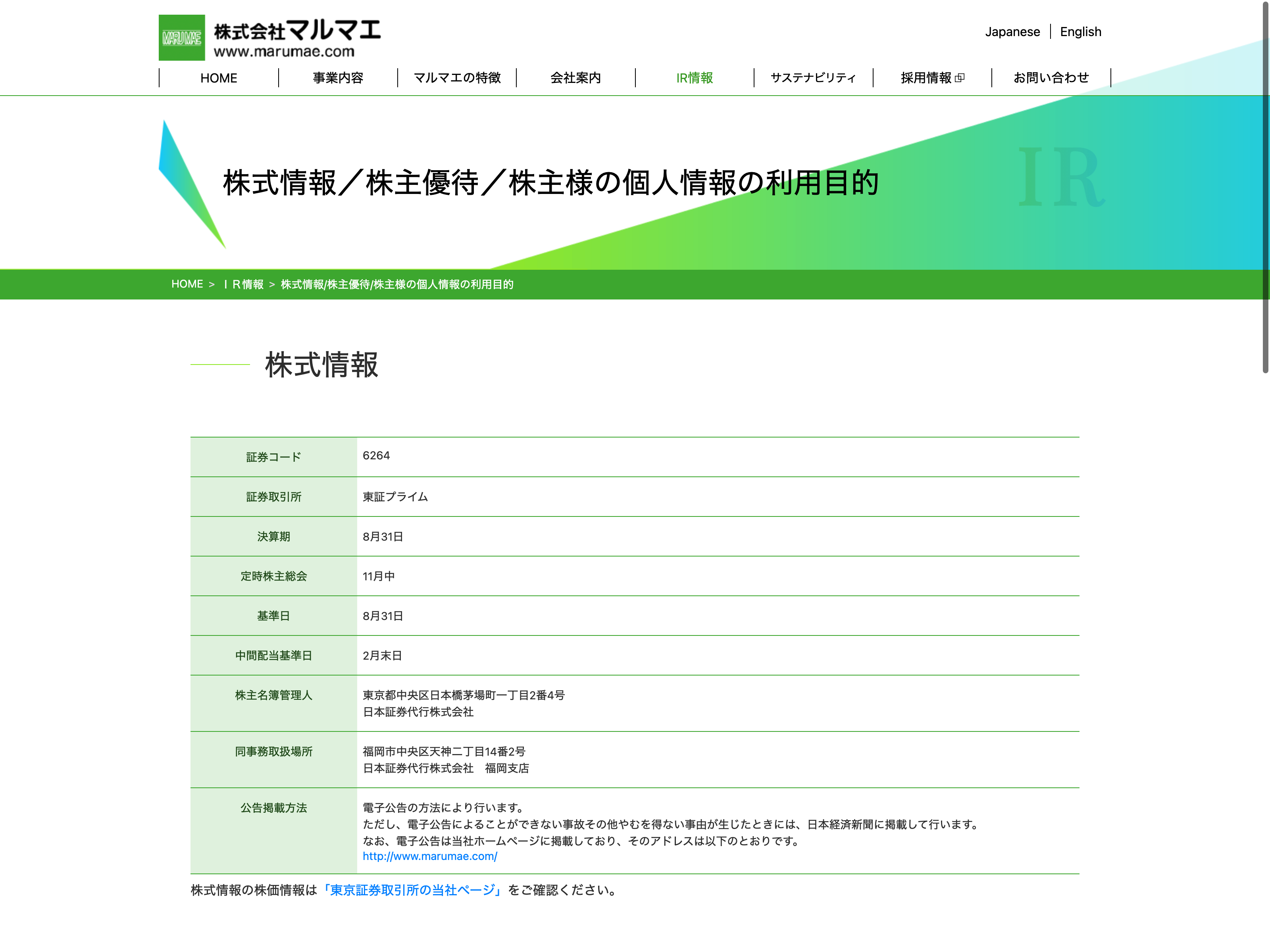Open the マルマエの特徴 menu item
The image size is (1270, 952).
pos(457,78)
